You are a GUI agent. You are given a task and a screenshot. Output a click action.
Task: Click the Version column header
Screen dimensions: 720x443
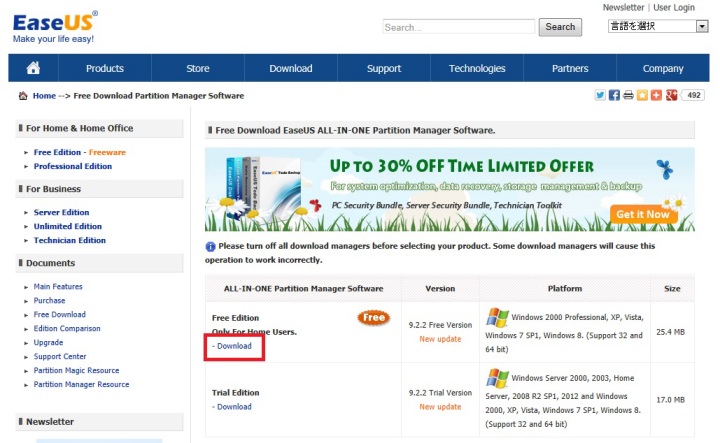(x=440, y=288)
